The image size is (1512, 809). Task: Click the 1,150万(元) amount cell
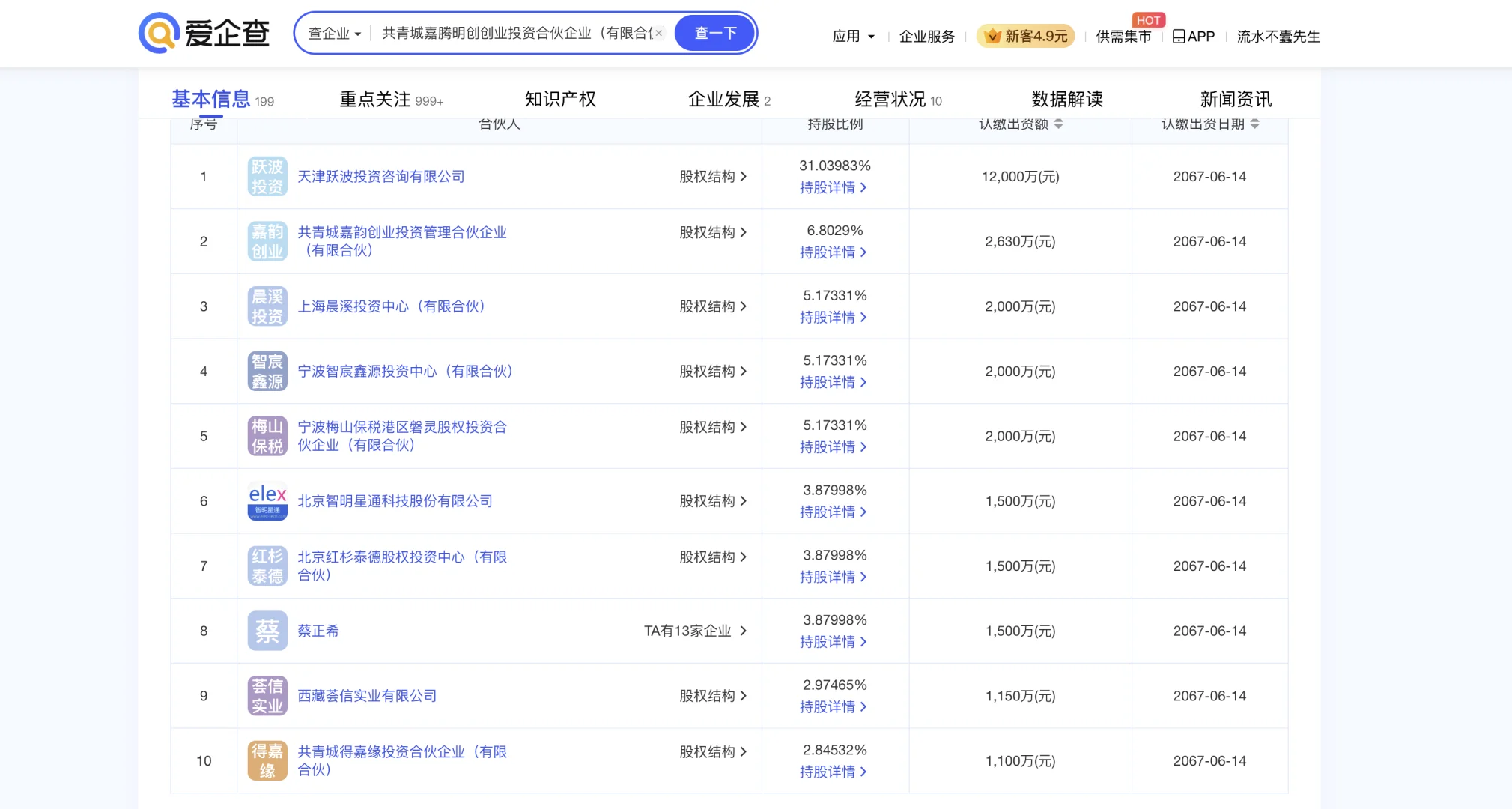point(1020,696)
